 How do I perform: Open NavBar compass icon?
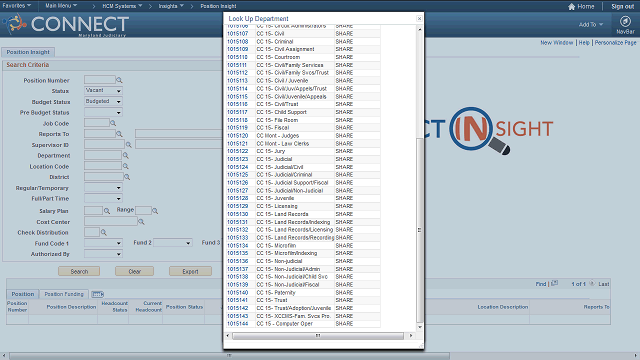[x=625, y=22]
